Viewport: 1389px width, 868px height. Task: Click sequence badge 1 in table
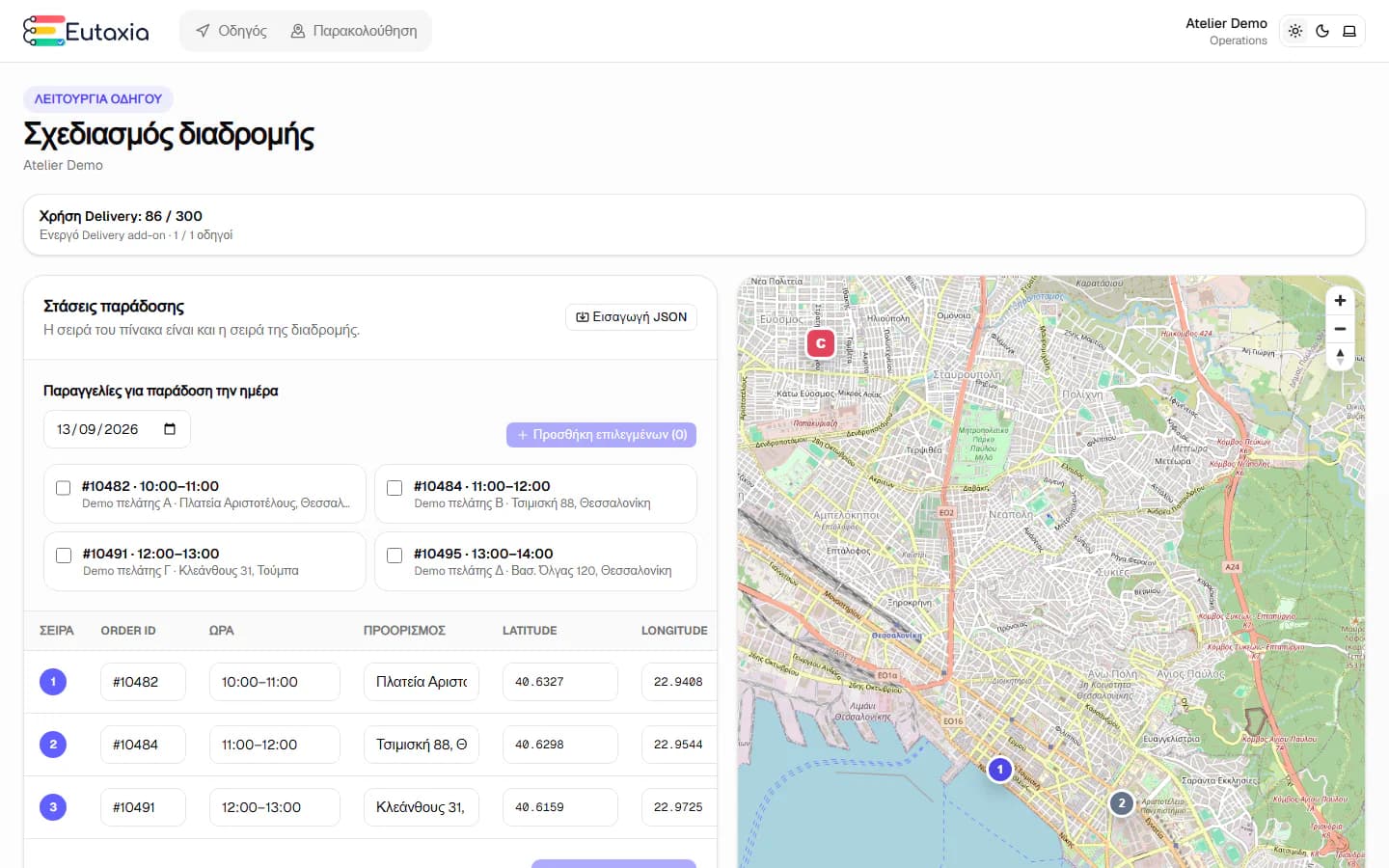(x=53, y=682)
